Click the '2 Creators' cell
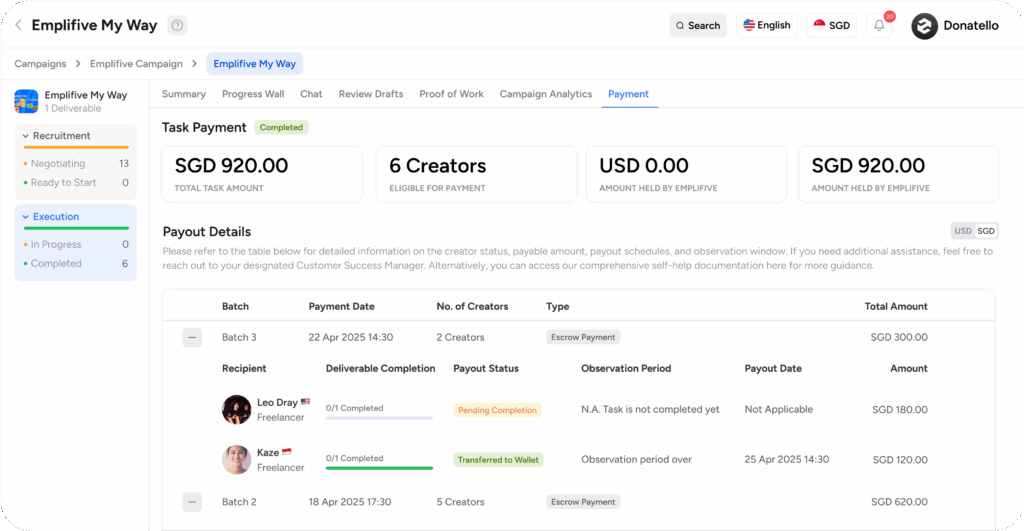 pyautogui.click(x=460, y=338)
